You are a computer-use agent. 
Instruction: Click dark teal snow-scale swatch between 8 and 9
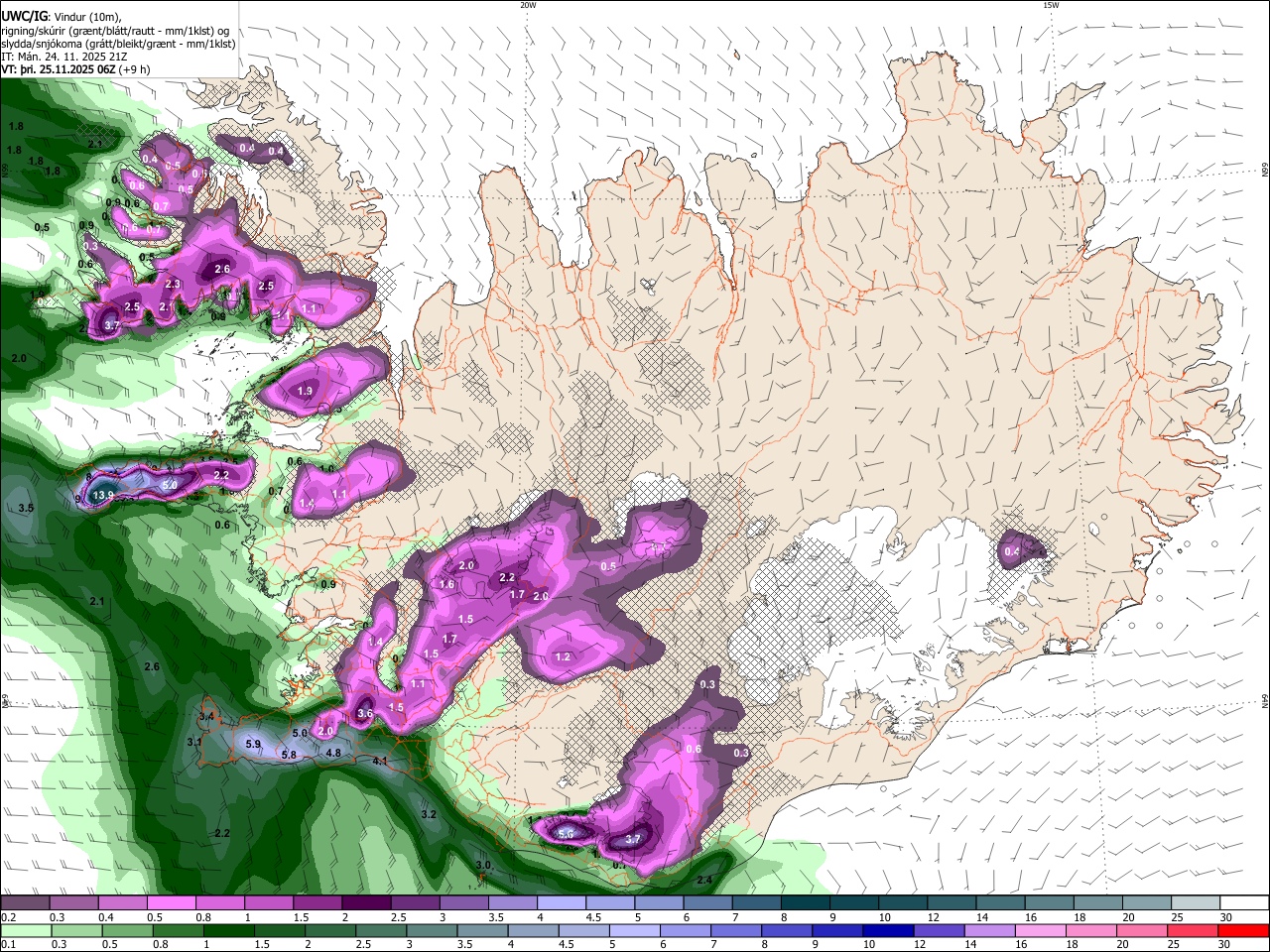tap(806, 903)
